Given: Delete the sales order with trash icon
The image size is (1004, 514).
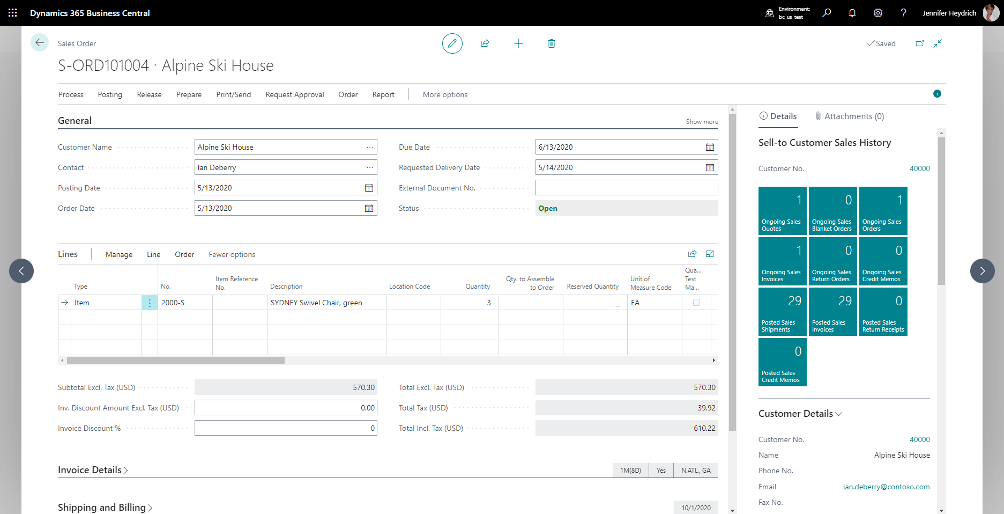Looking at the screenshot, I should pos(551,44).
